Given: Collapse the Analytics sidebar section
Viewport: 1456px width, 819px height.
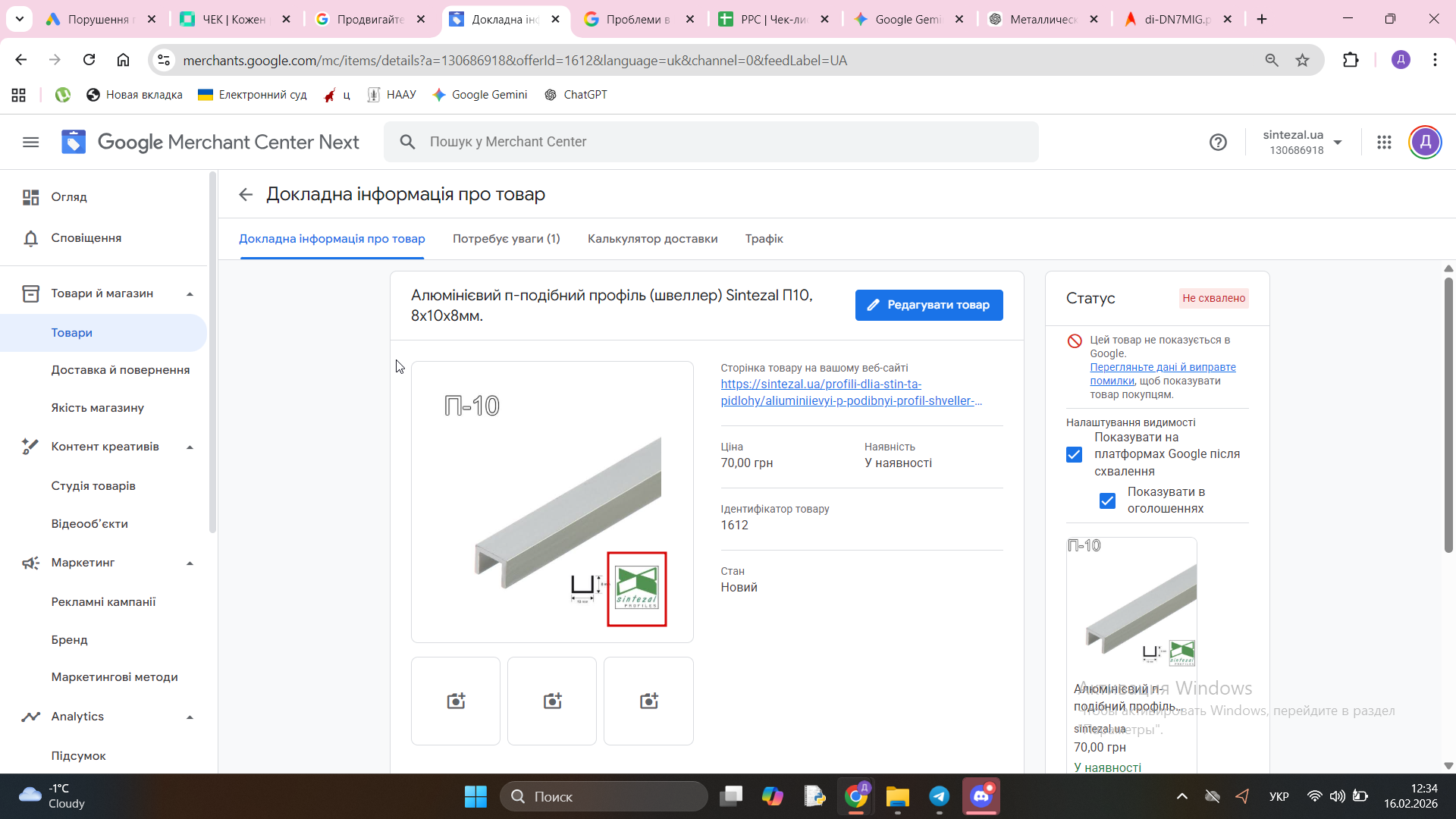Looking at the screenshot, I should click(190, 717).
